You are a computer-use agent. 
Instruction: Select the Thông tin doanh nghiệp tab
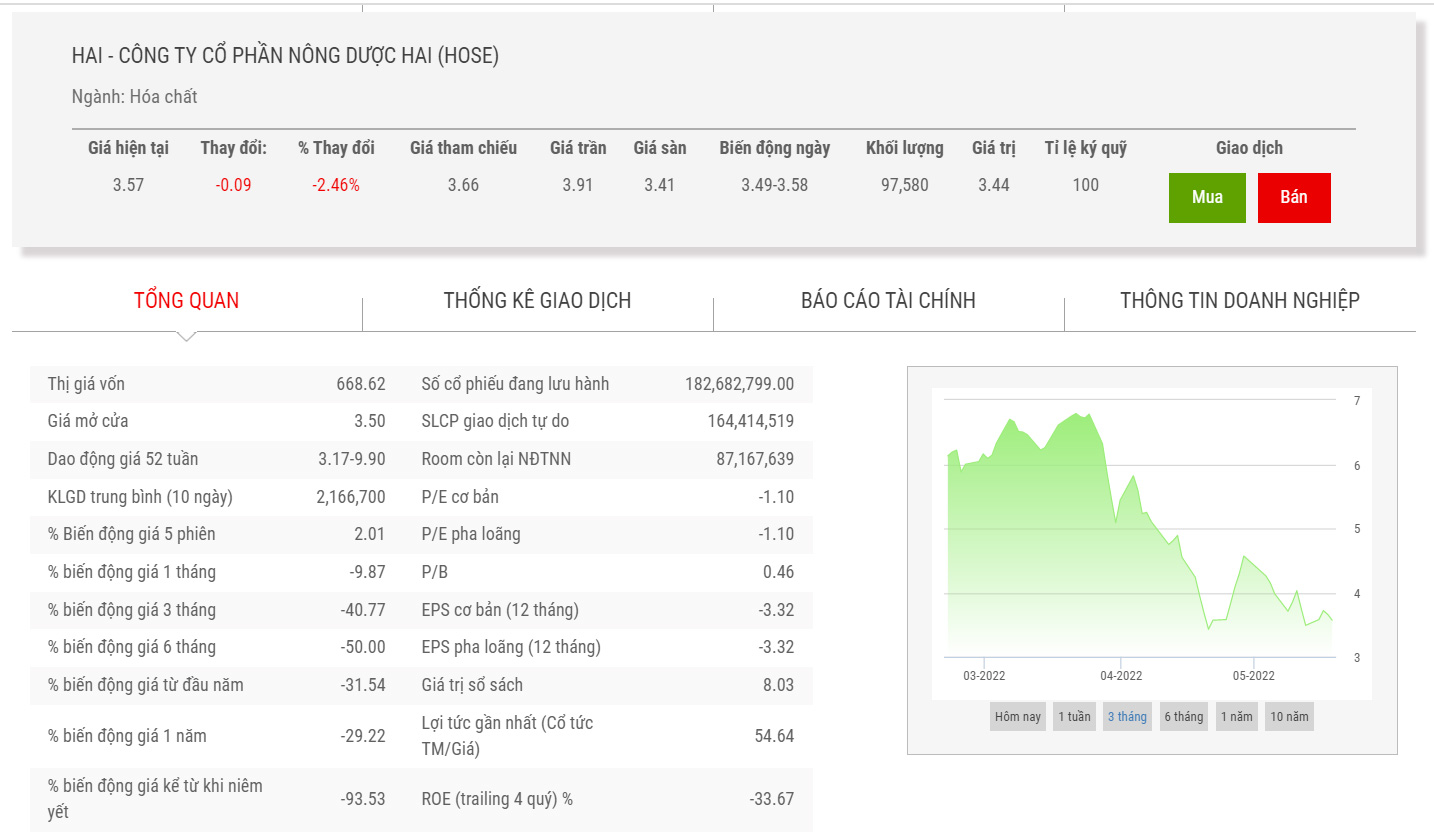click(x=1239, y=301)
